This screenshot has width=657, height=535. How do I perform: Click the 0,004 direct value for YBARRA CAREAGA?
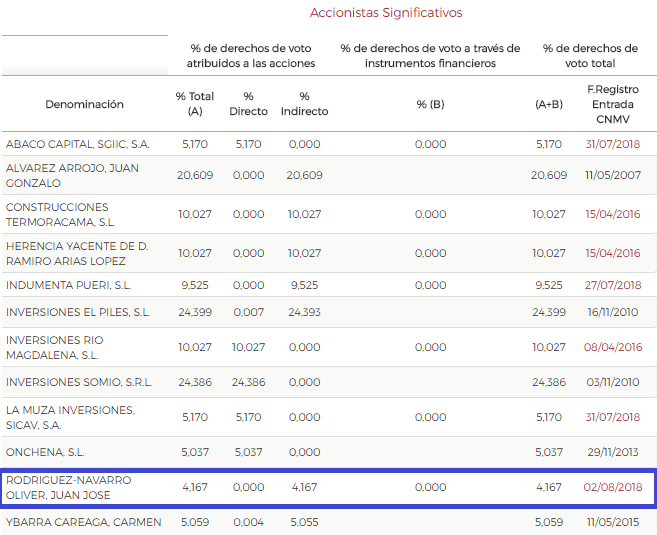(248, 522)
